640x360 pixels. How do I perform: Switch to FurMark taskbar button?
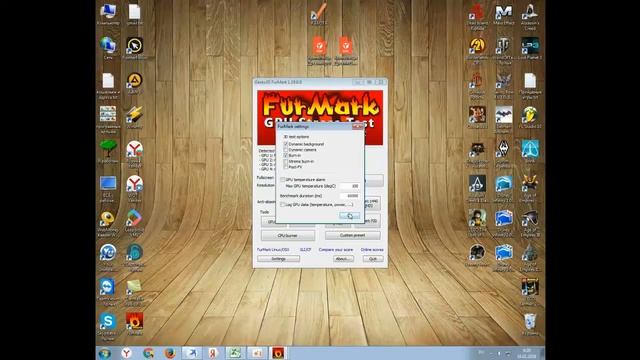coord(278,353)
